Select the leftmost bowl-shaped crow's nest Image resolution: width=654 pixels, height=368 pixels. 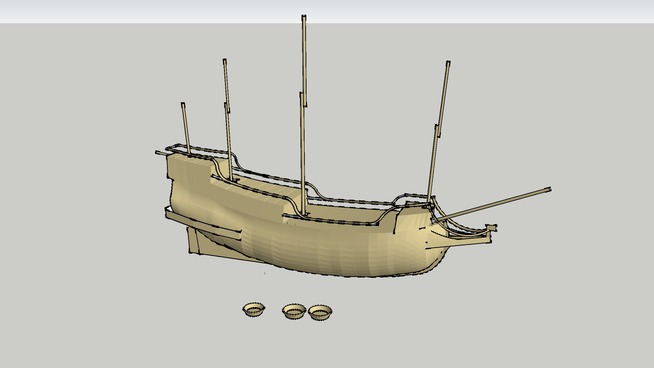(x=254, y=310)
